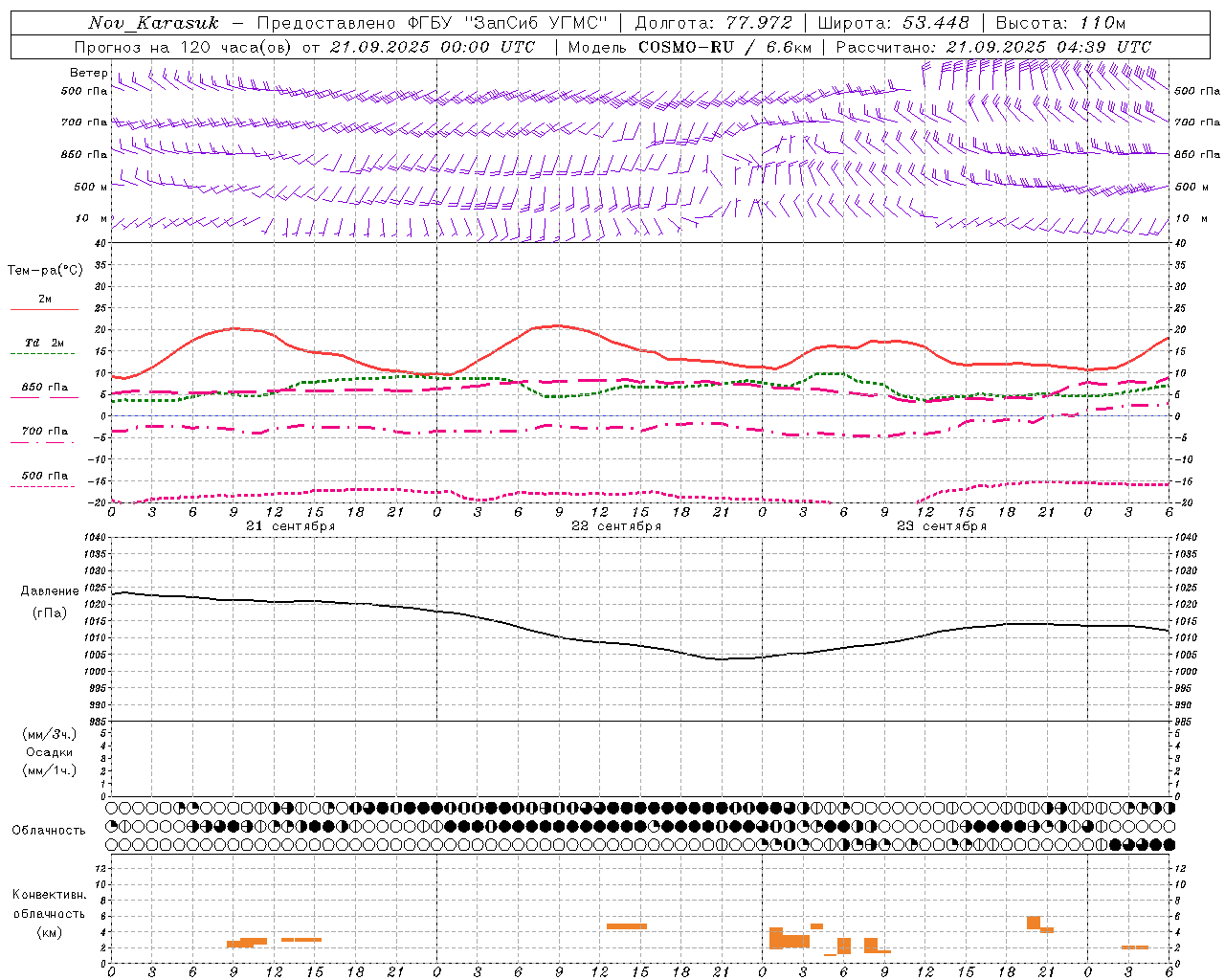Viewport: 1225px width, 980px height.
Task: Click the "Конвективн." convective label
Action: tap(49, 895)
